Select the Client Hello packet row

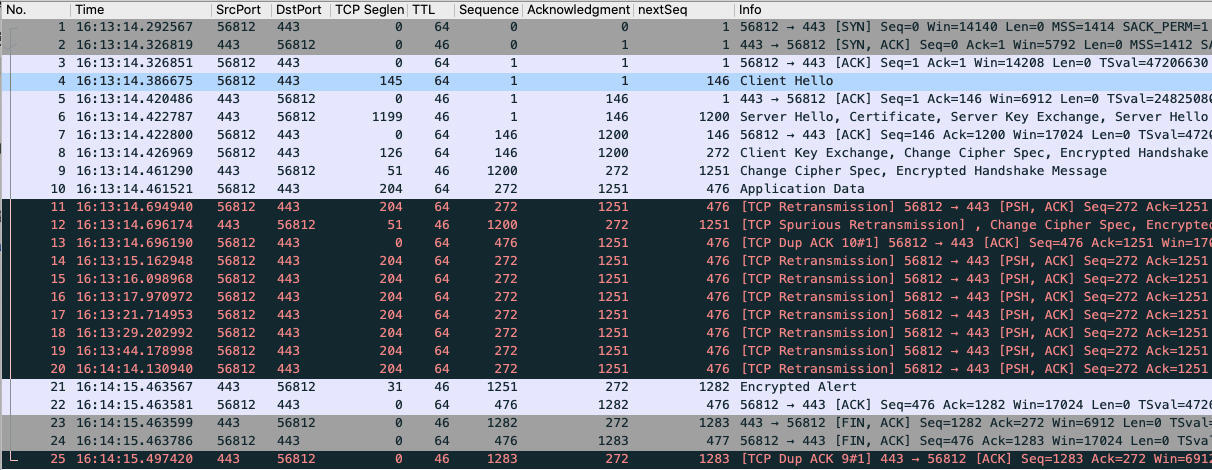tap(600, 81)
